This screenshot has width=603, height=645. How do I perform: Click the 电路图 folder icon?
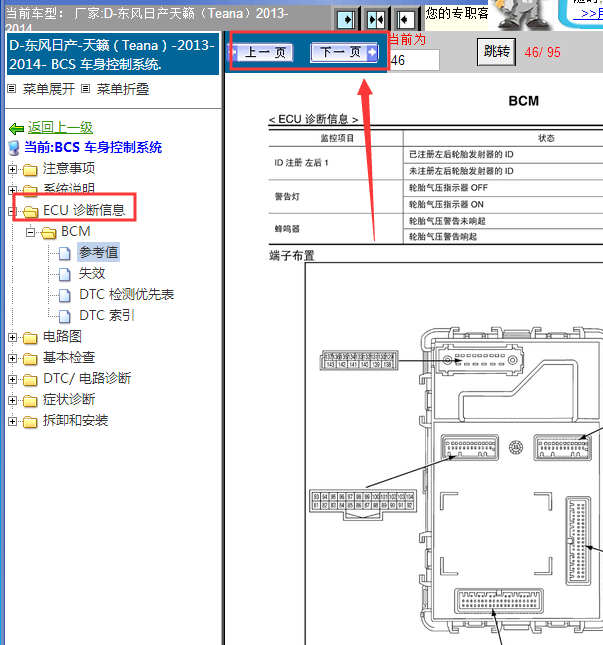coord(30,337)
